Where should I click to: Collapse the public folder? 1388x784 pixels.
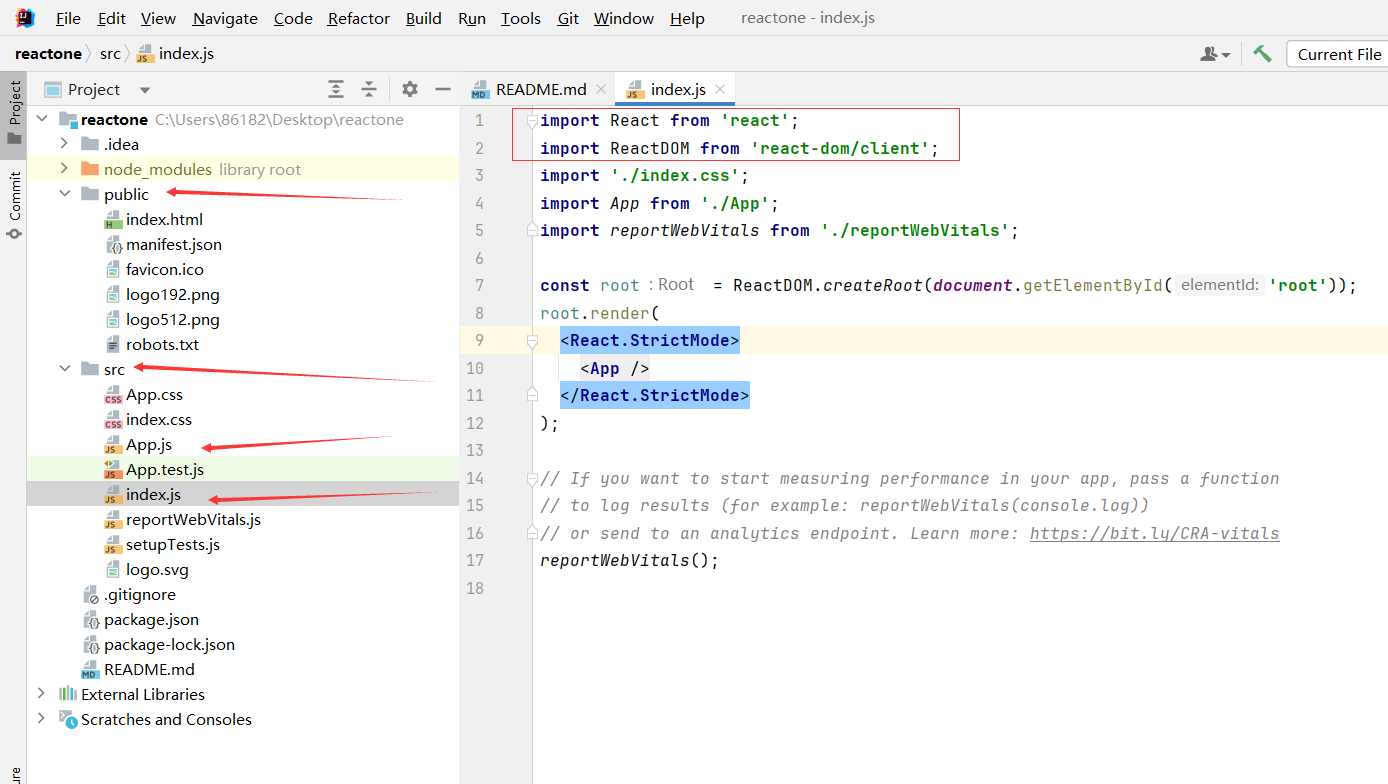[64, 194]
